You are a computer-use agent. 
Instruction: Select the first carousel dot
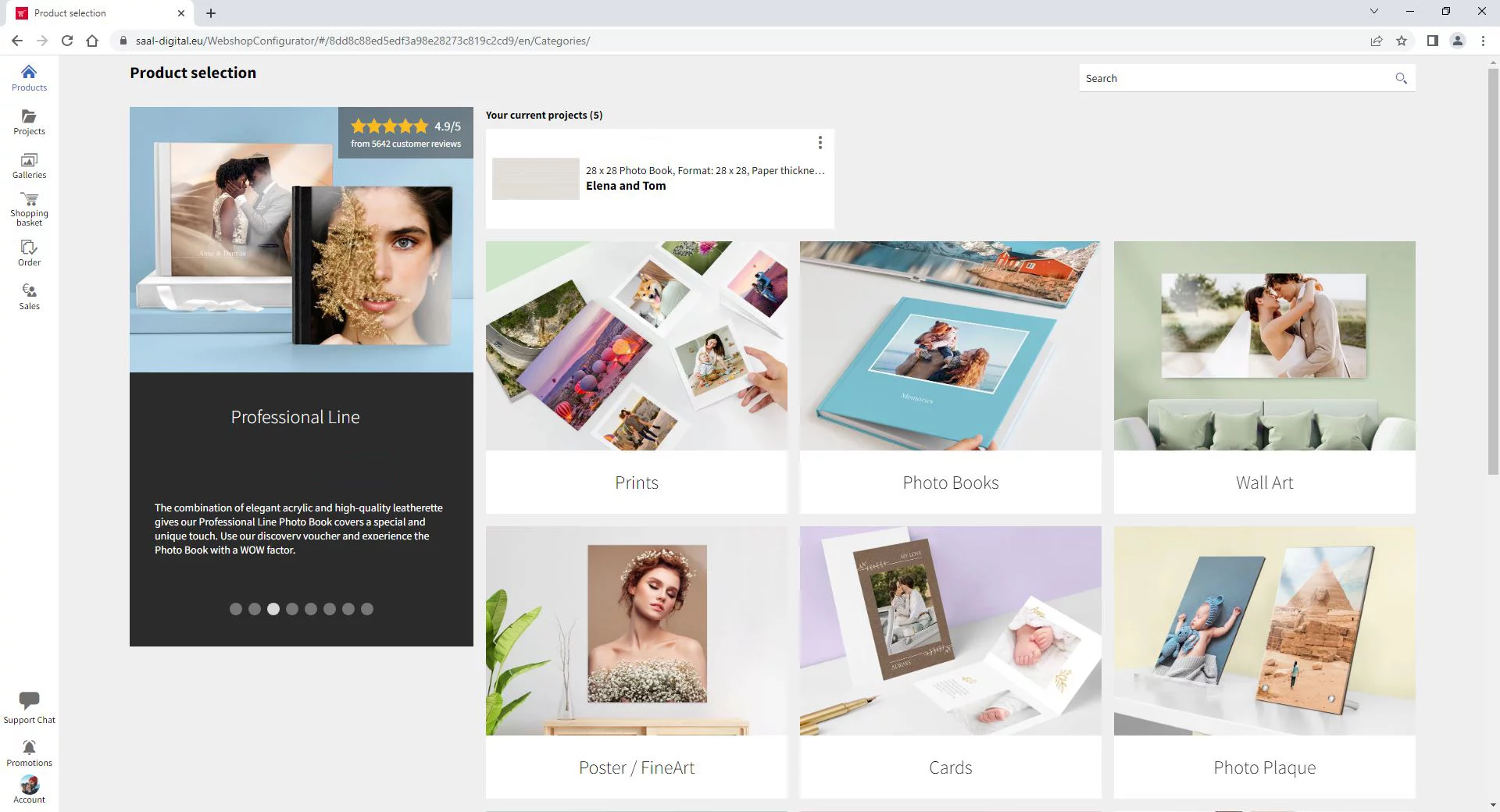(x=236, y=609)
